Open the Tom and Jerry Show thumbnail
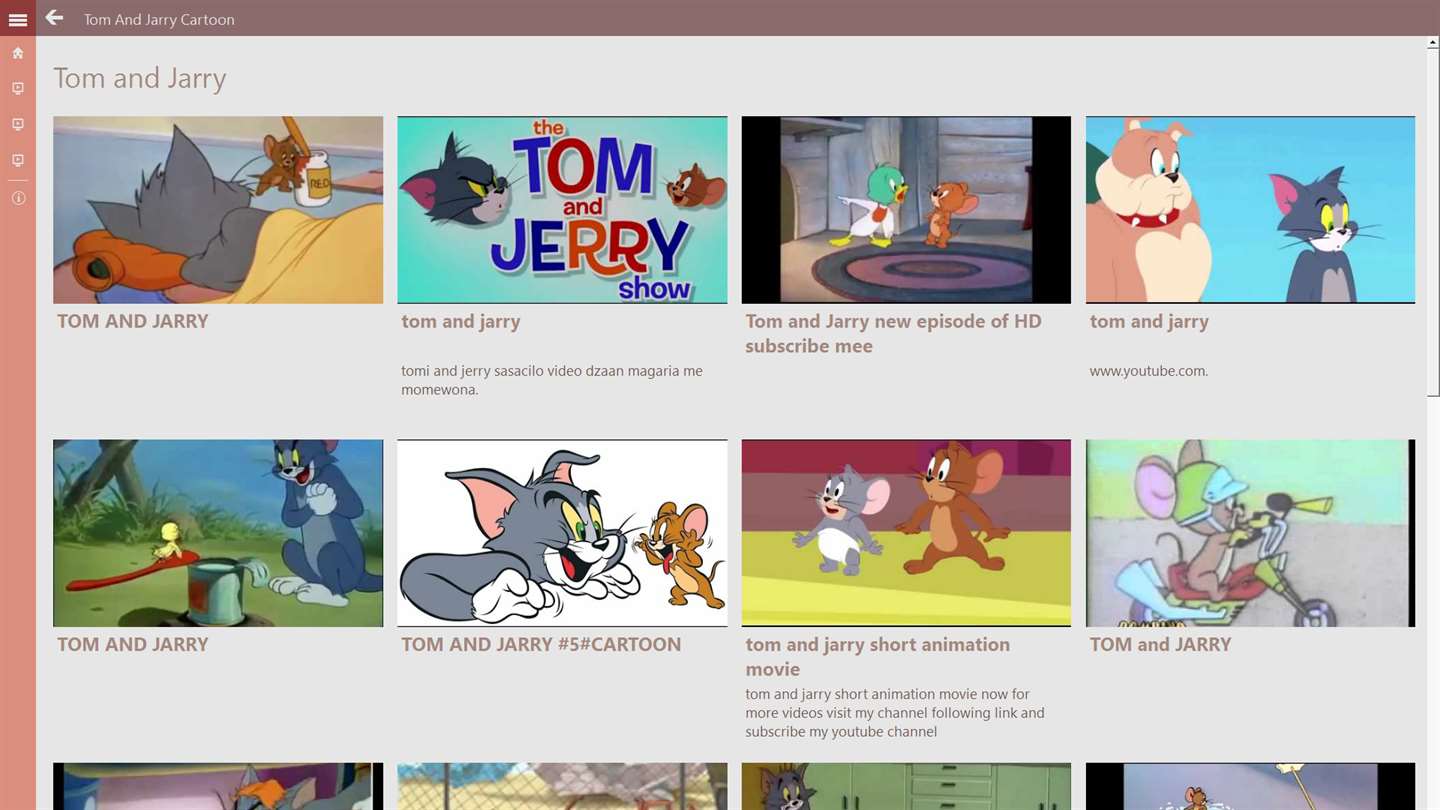Screen dimensions: 1440x810 click(x=562, y=210)
